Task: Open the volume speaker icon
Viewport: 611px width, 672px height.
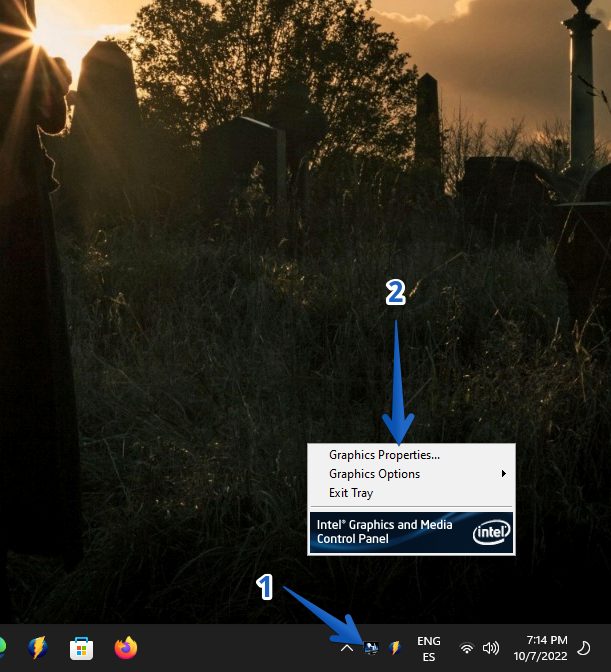Action: [x=491, y=648]
